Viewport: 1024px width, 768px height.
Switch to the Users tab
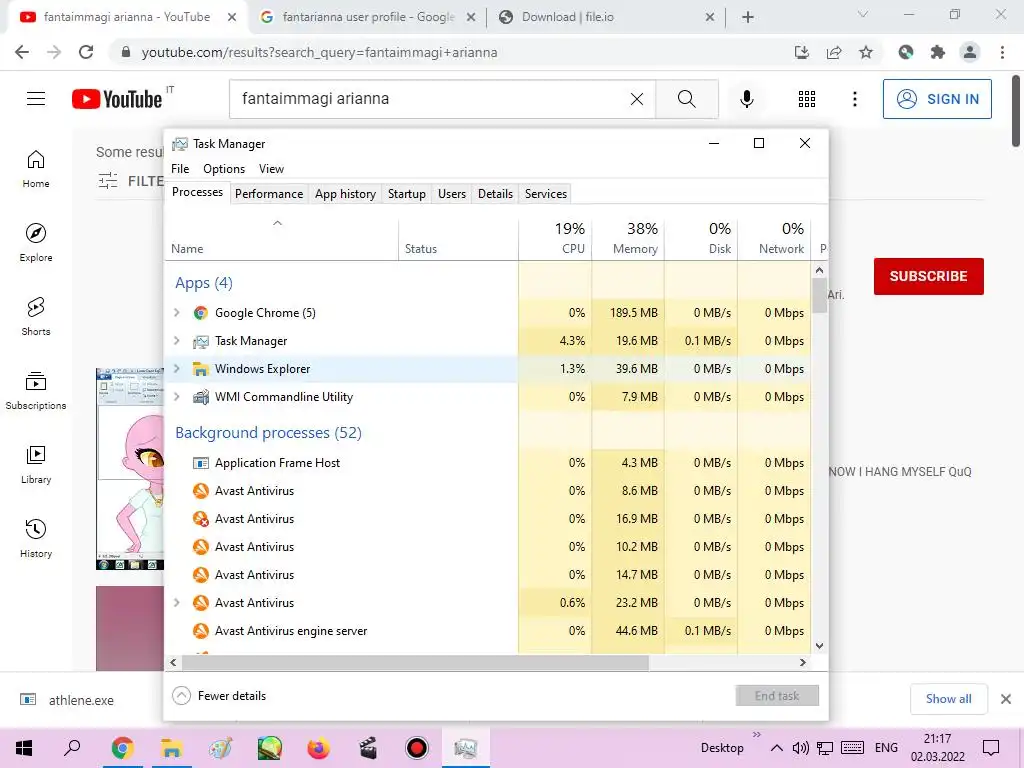click(x=452, y=194)
